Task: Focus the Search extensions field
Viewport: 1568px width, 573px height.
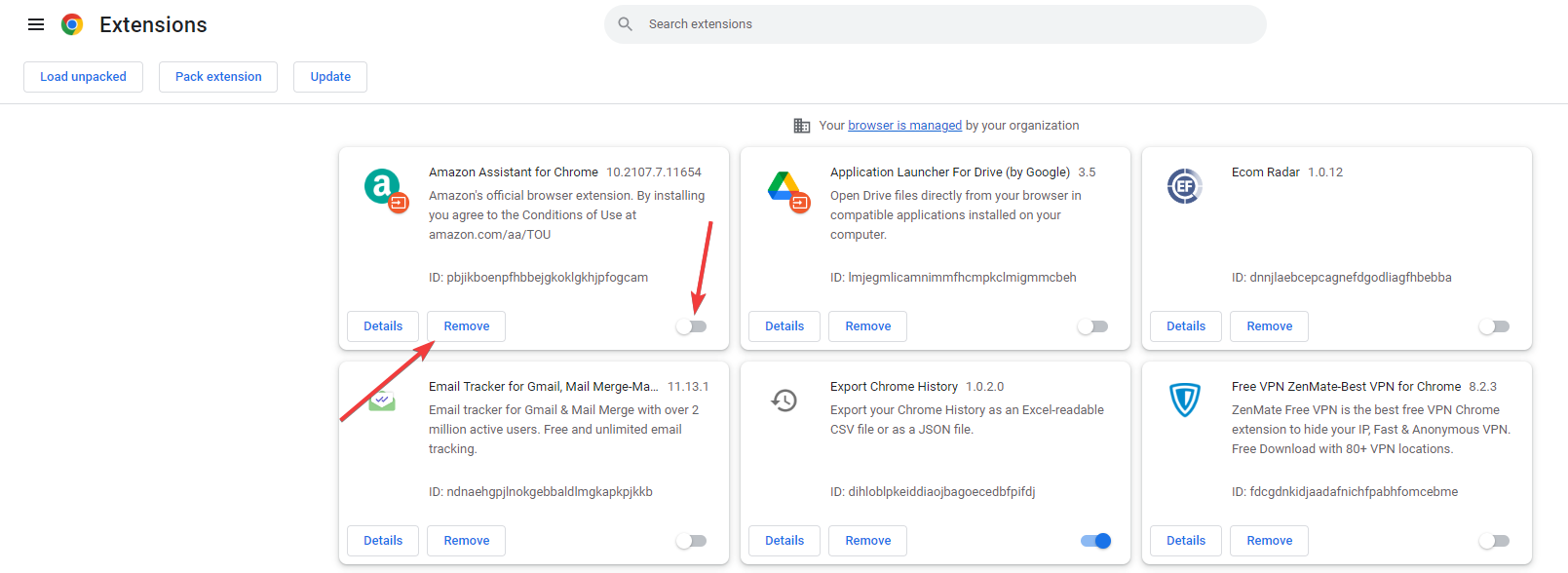Action: (936, 24)
